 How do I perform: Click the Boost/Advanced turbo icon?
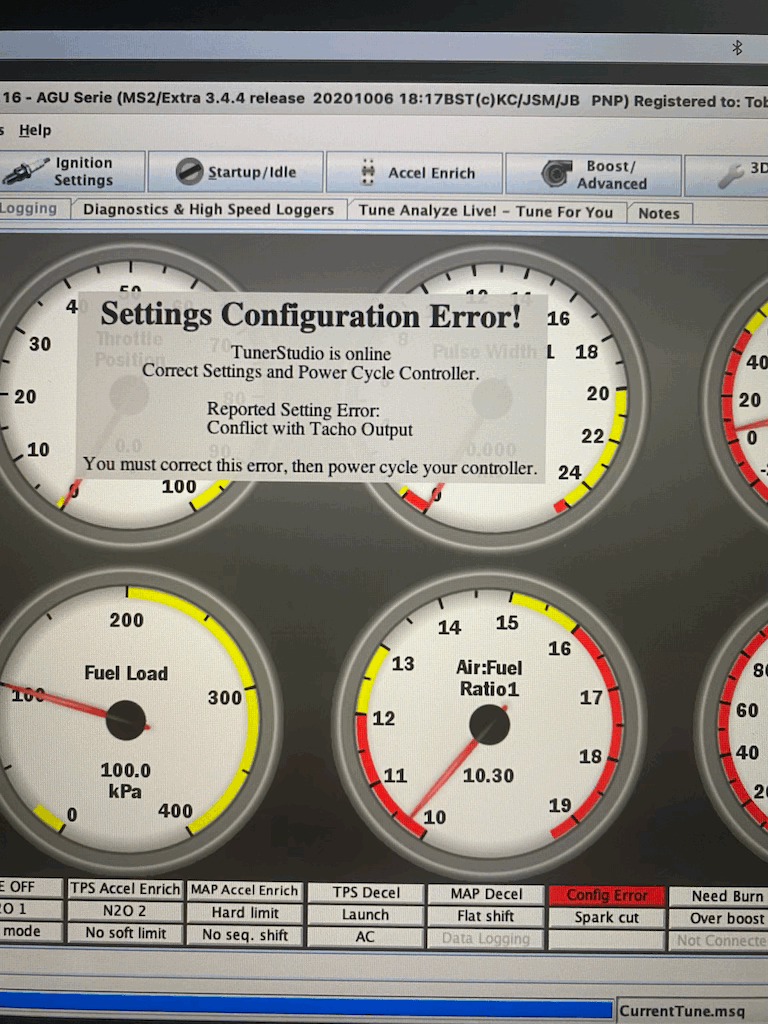coord(555,174)
